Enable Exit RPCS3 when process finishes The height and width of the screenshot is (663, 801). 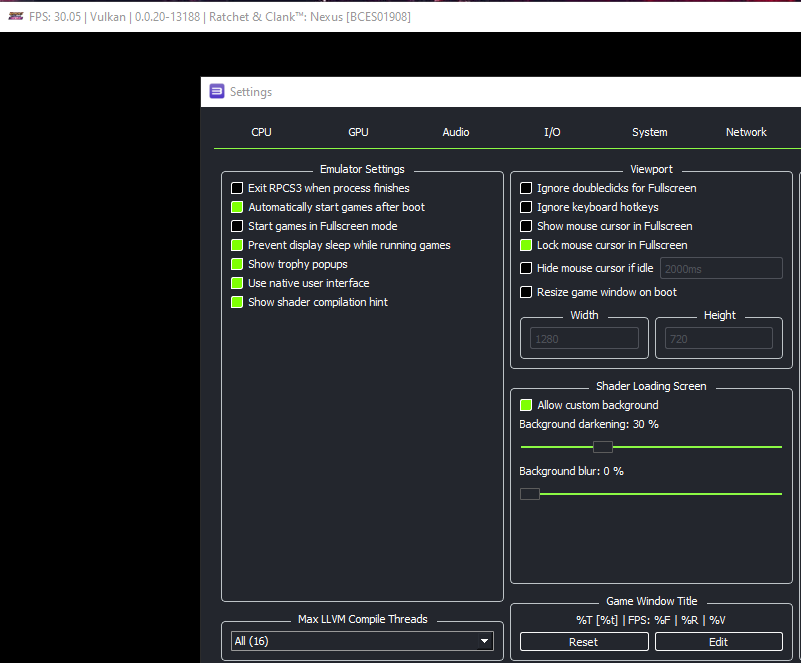tap(237, 188)
